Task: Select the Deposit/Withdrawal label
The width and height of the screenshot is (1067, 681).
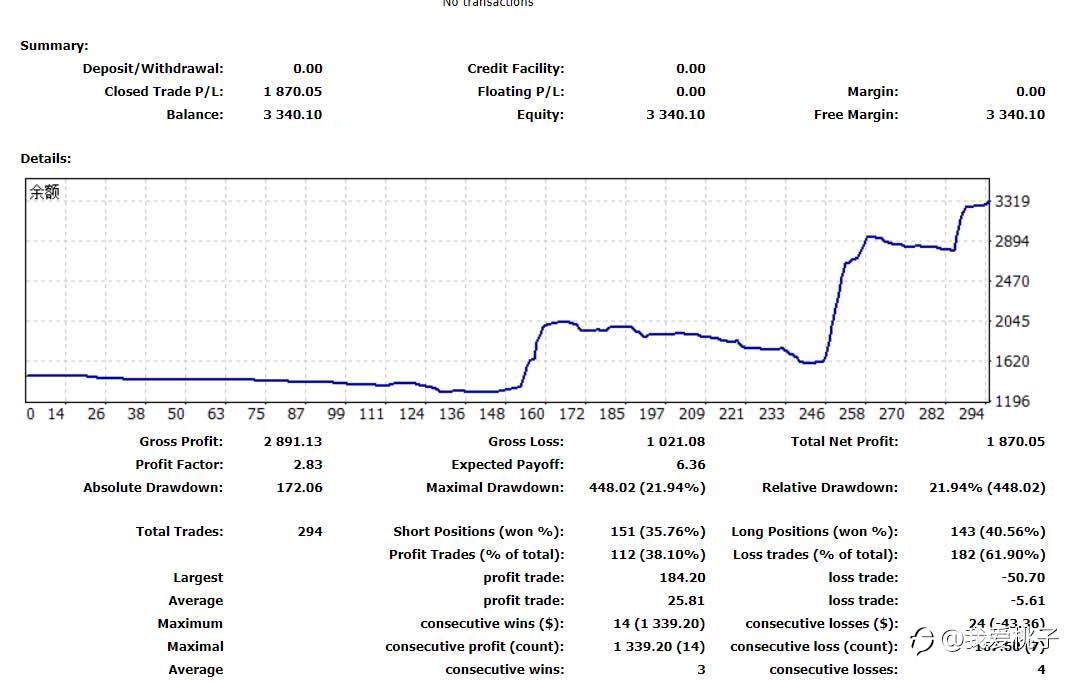Action: coord(152,69)
